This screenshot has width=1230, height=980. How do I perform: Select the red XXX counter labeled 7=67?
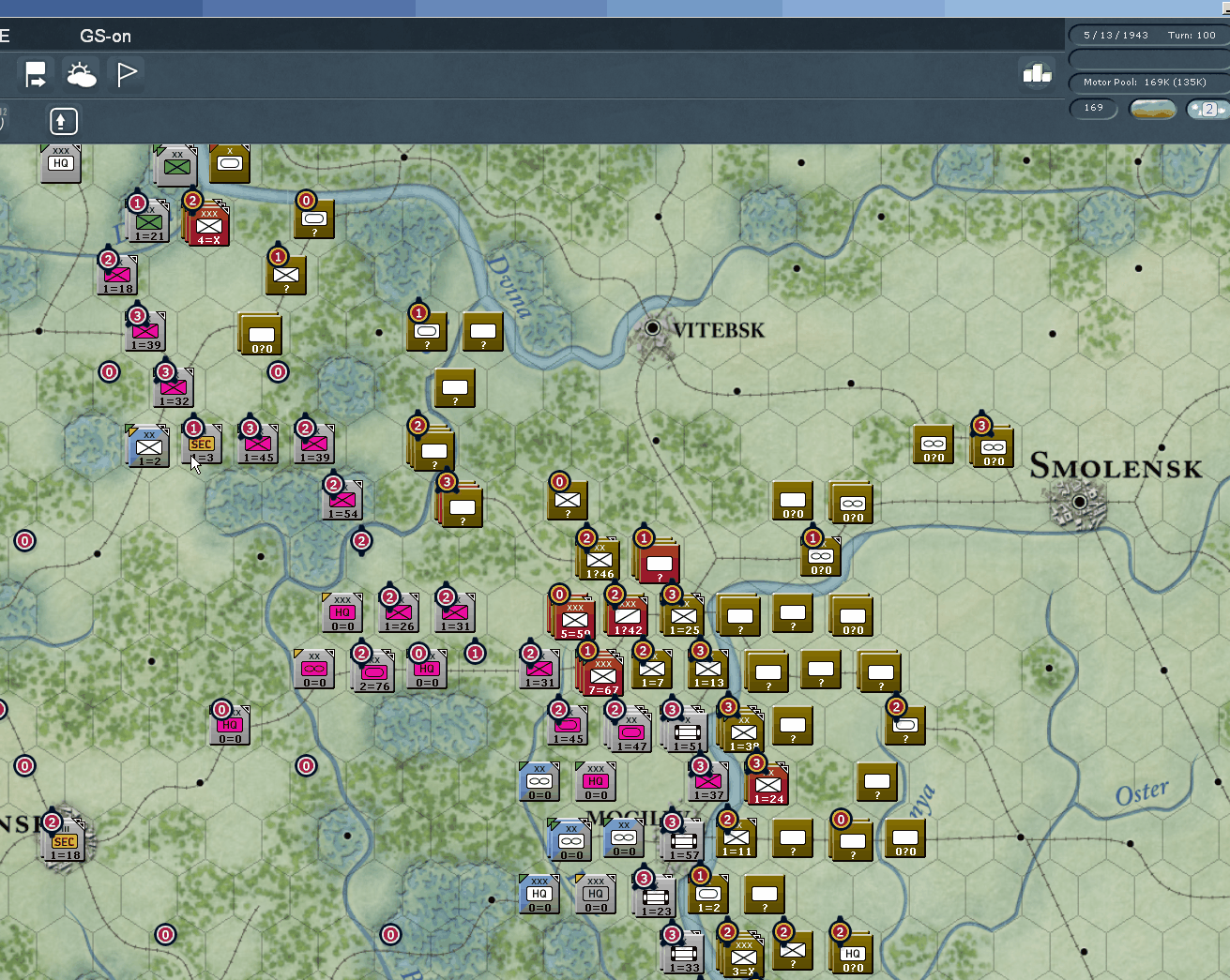[x=602, y=674]
